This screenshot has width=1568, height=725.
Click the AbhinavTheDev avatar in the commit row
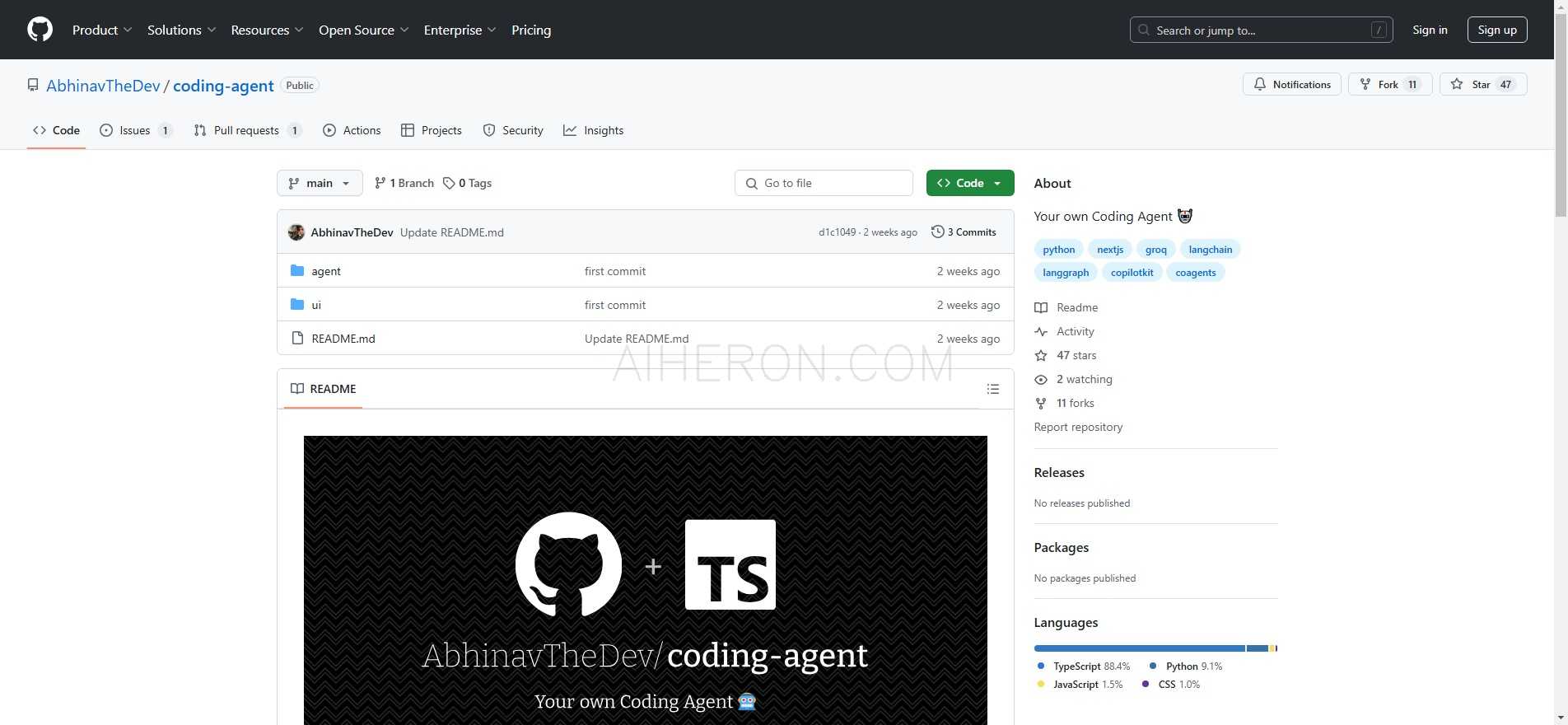click(x=296, y=232)
